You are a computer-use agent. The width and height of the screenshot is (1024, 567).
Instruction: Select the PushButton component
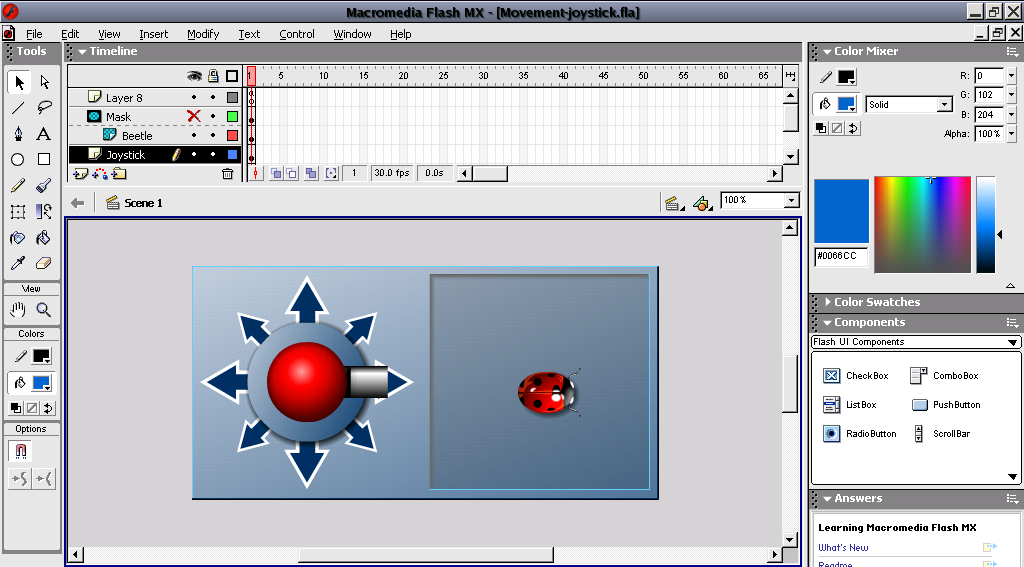click(946, 405)
